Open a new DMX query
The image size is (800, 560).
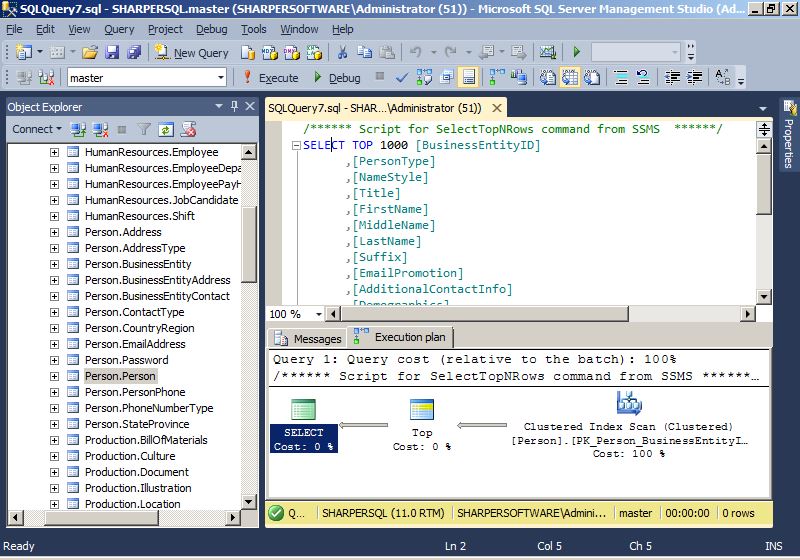(292, 52)
